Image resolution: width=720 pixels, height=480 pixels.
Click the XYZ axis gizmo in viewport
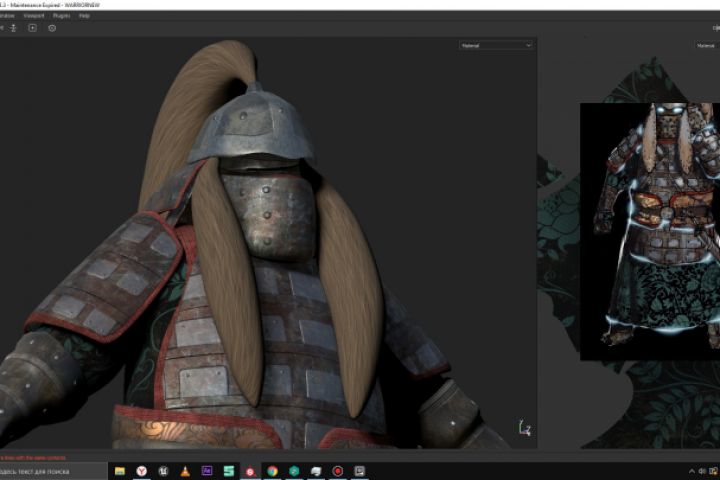pos(524,428)
